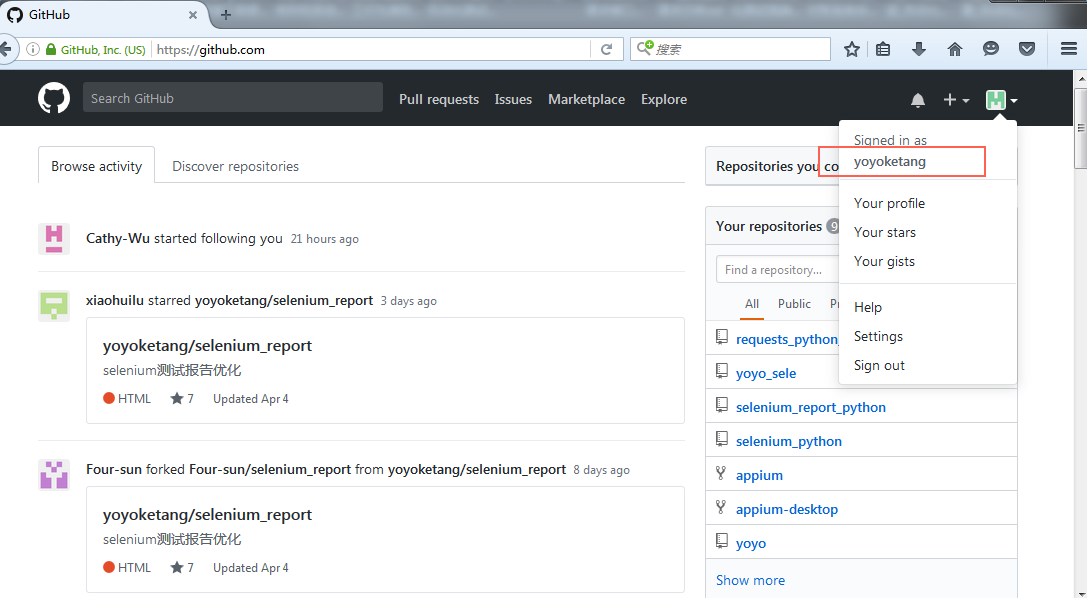Open the downloads arrow icon
The height and width of the screenshot is (598, 1087).
919,49
